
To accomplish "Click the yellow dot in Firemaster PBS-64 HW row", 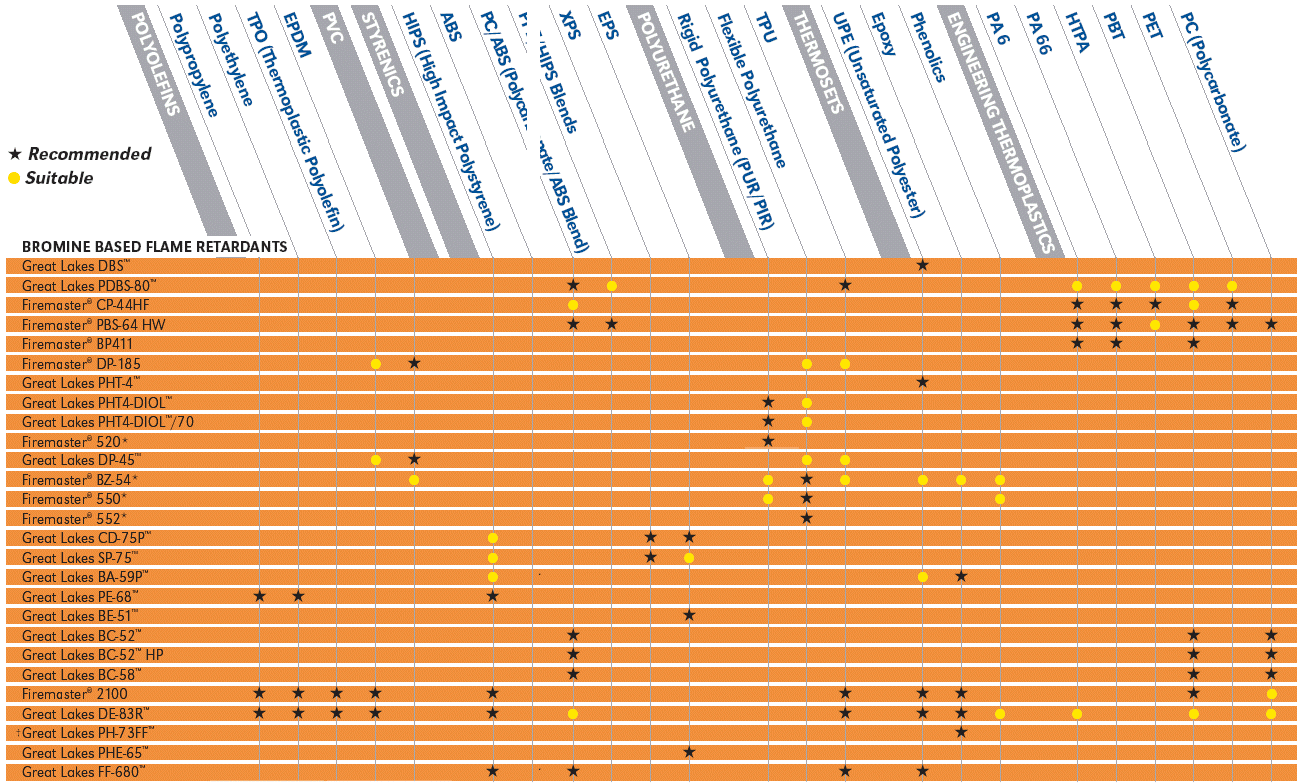I will pyautogui.click(x=1155, y=325).
